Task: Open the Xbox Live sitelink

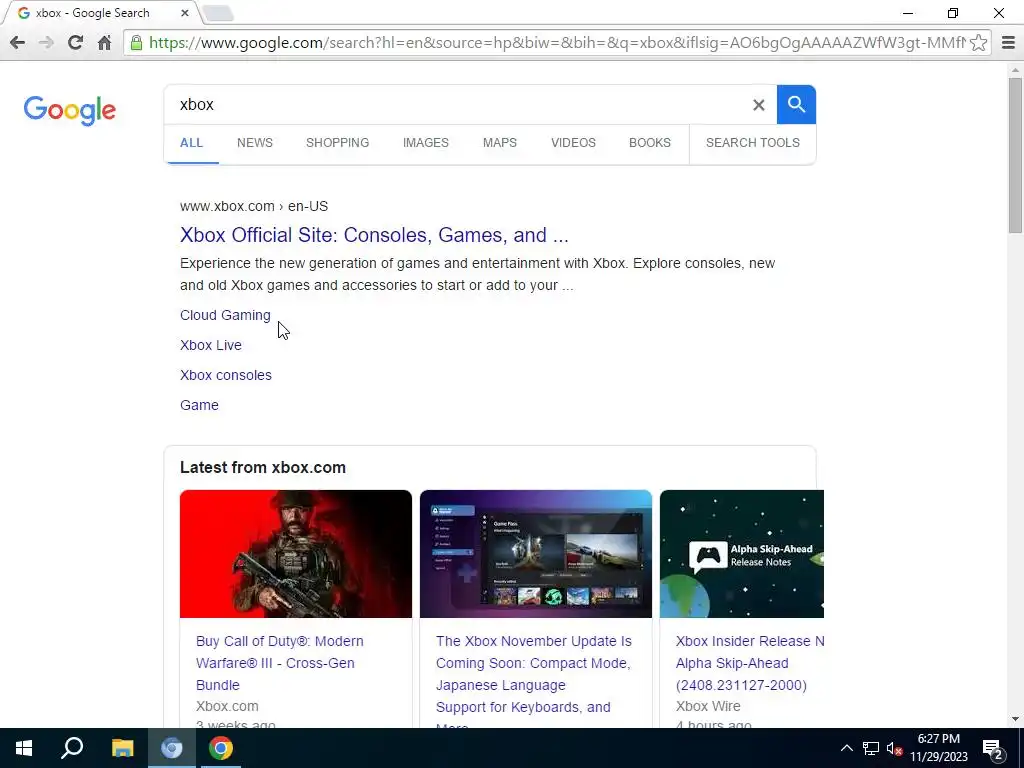Action: coord(211,345)
